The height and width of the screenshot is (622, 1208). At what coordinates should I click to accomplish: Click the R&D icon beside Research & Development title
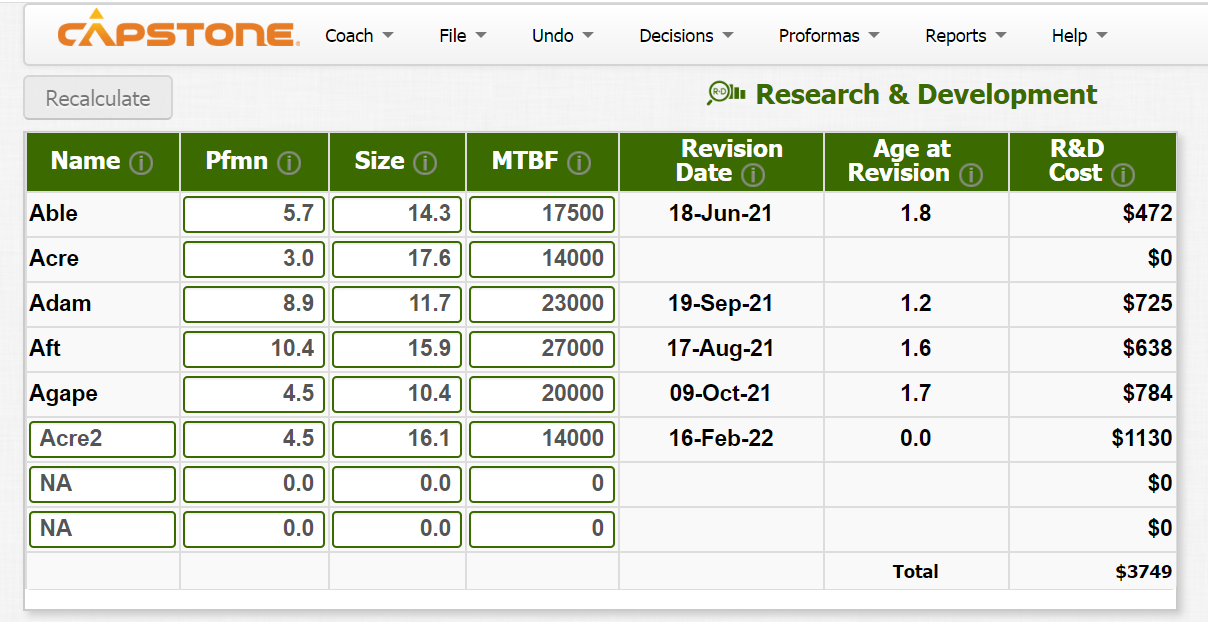click(726, 93)
